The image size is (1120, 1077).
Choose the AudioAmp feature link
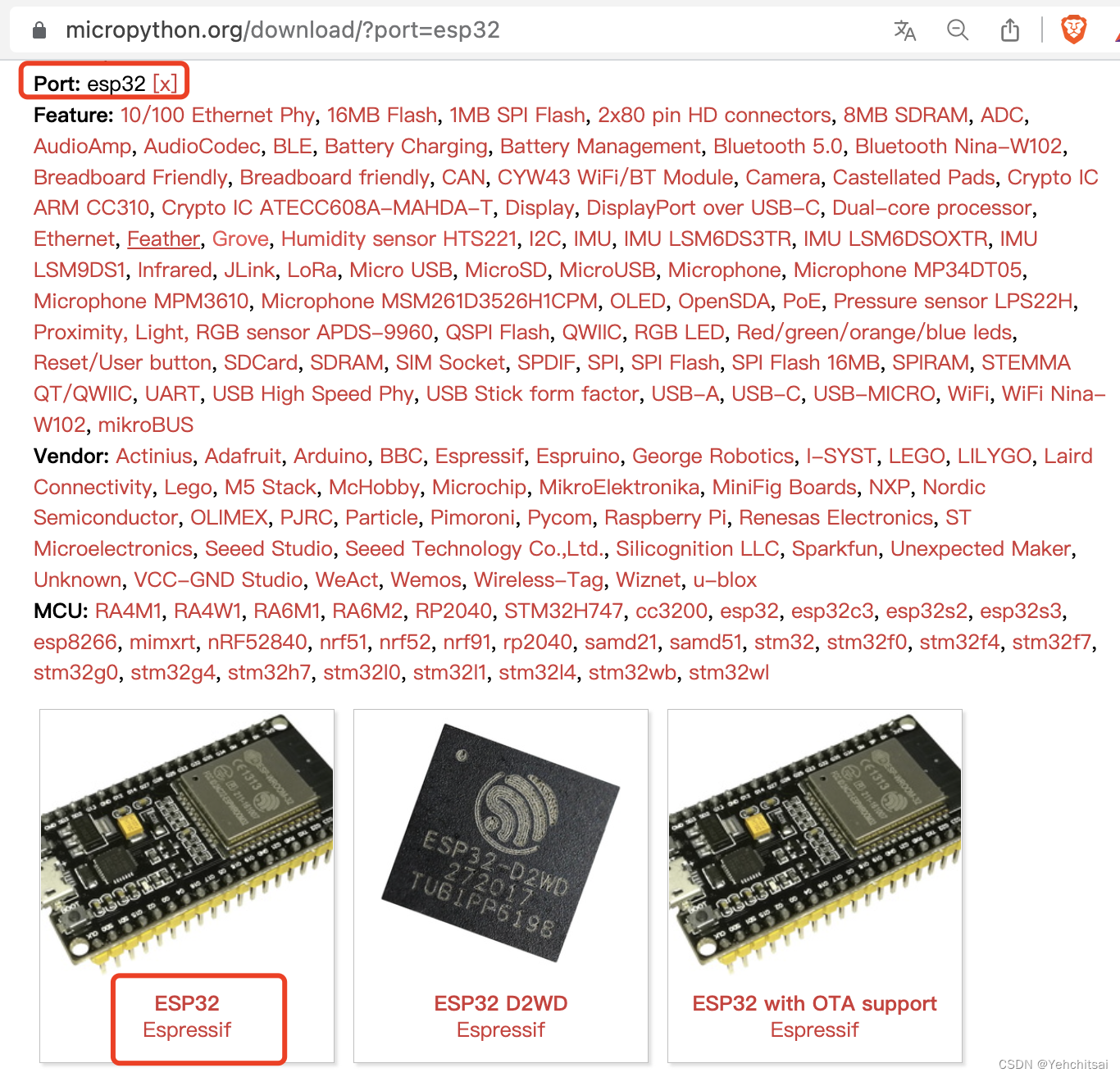(82, 147)
